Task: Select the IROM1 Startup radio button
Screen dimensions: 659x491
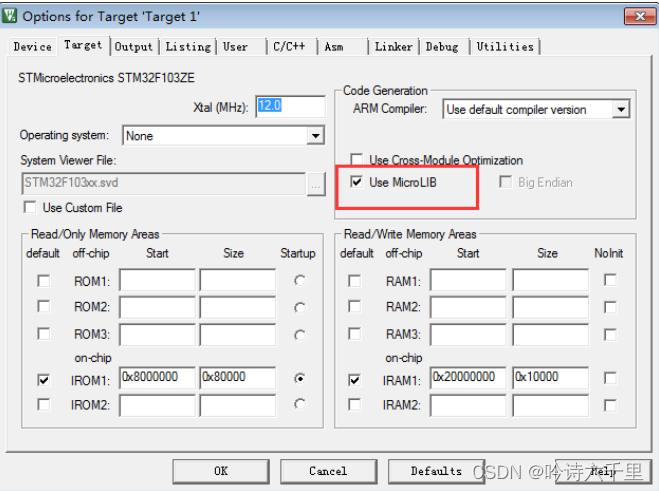Action: (300, 378)
